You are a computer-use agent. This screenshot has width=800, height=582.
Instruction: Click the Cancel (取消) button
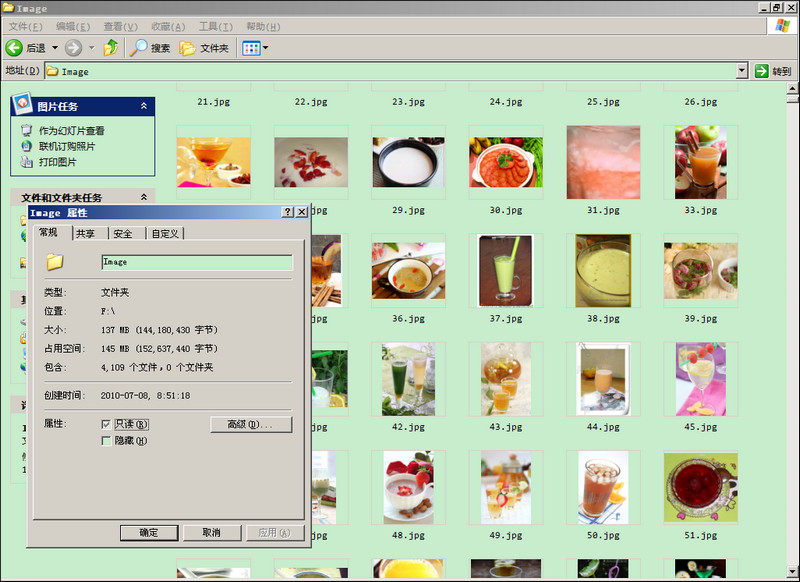point(212,533)
